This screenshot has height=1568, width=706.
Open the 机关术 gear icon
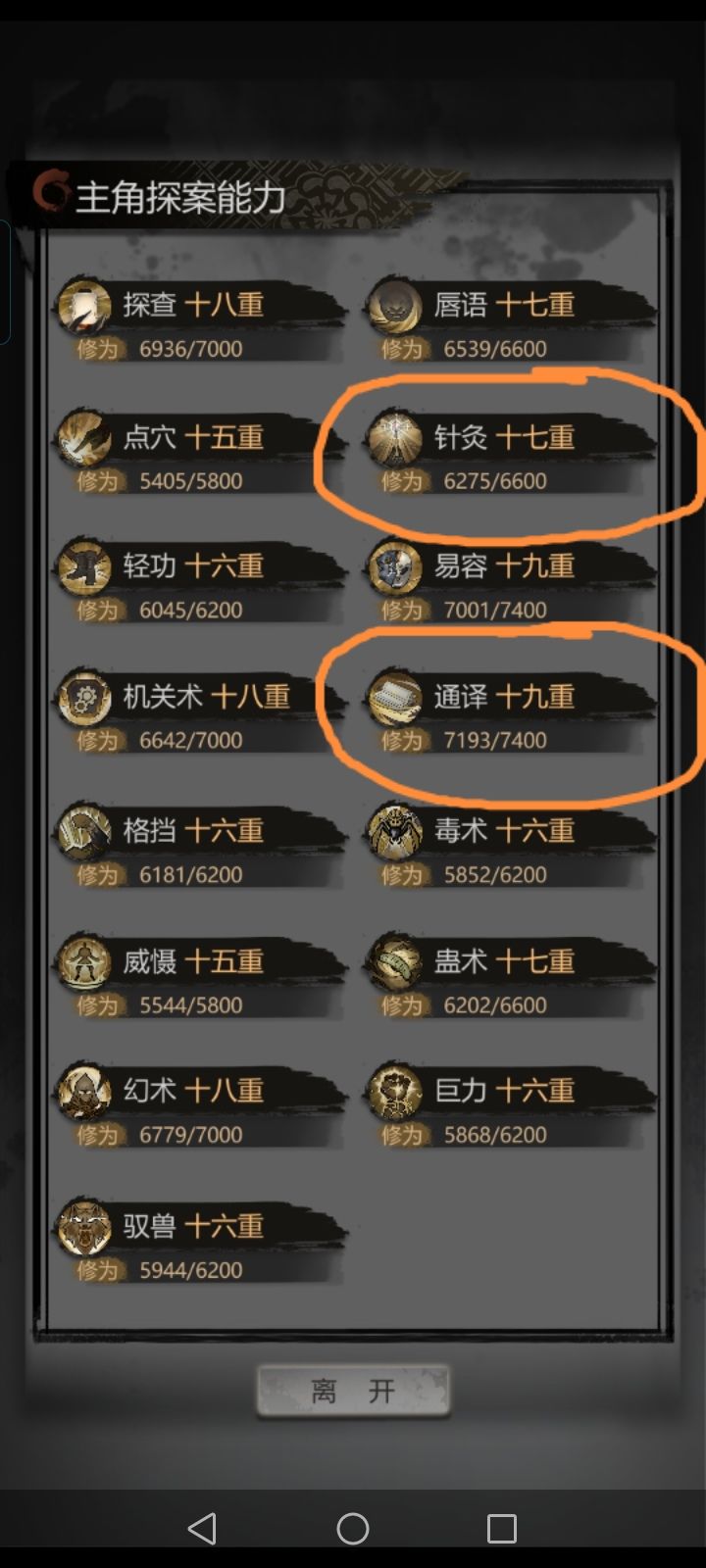[83, 697]
